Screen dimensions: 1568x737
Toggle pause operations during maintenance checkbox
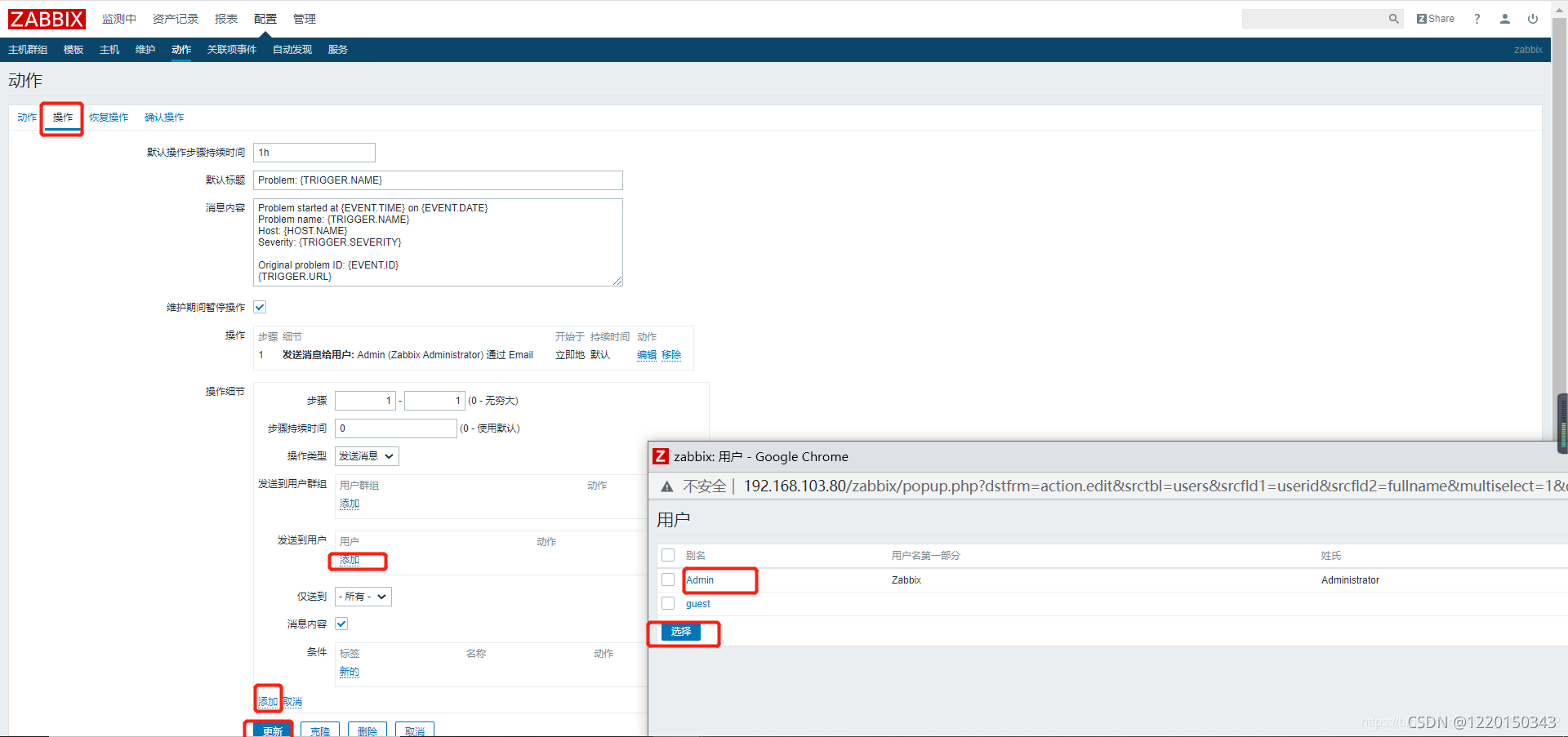coord(260,307)
